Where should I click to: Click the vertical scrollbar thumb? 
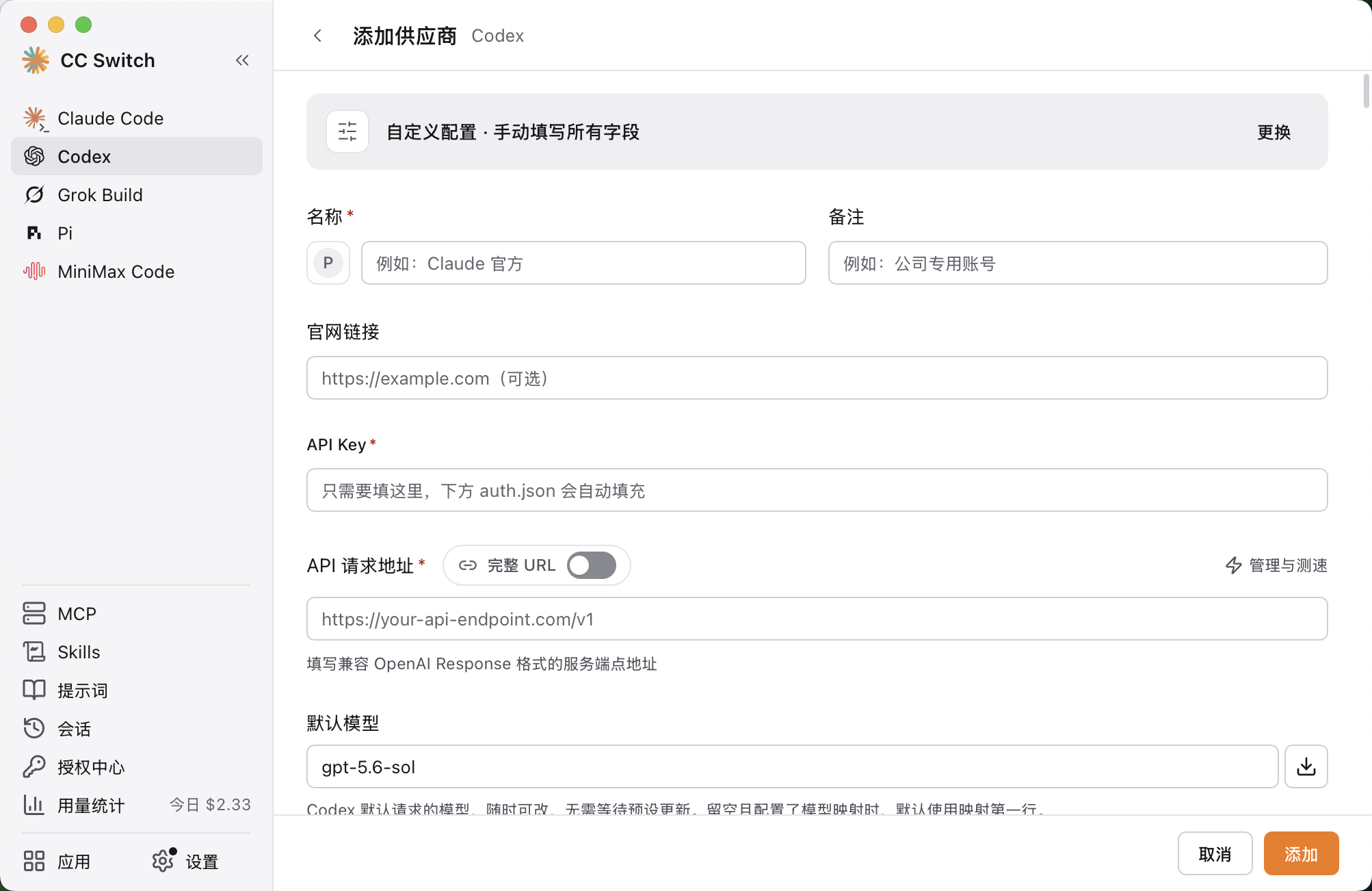[1367, 91]
